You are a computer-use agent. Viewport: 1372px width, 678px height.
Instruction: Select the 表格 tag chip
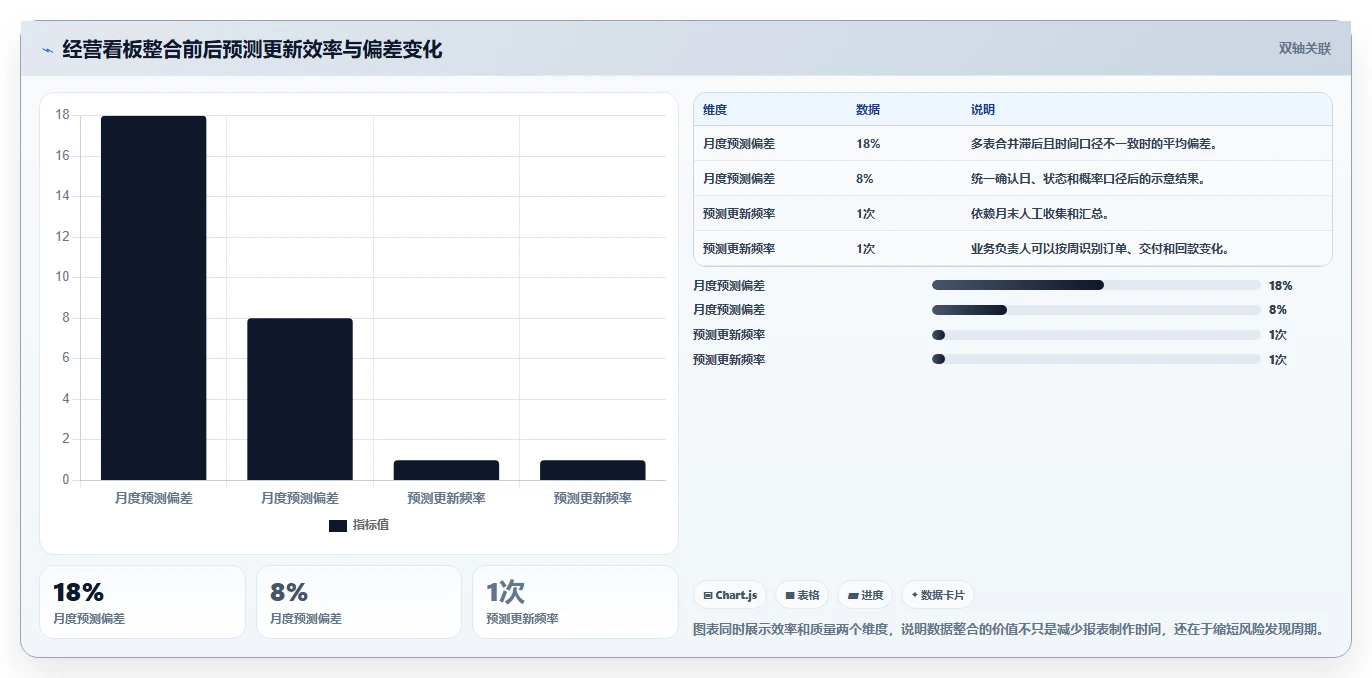click(x=802, y=595)
